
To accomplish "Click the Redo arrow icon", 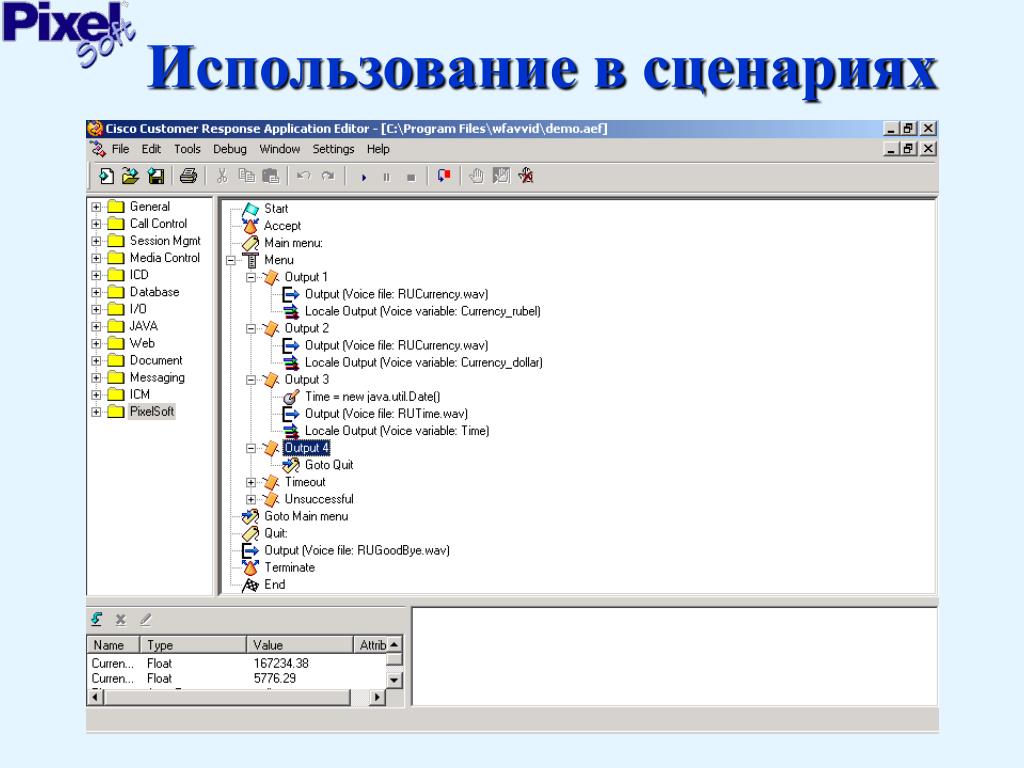I will click(x=328, y=176).
